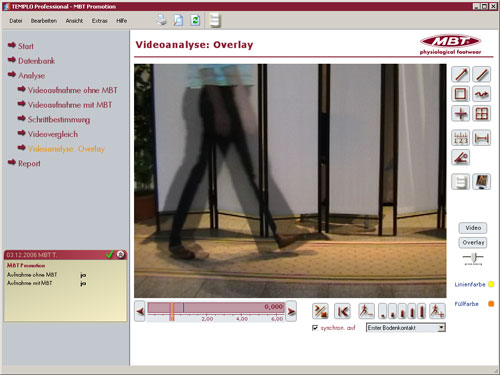Open the Extras menu
This screenshot has height=375, width=500.
click(100, 21)
